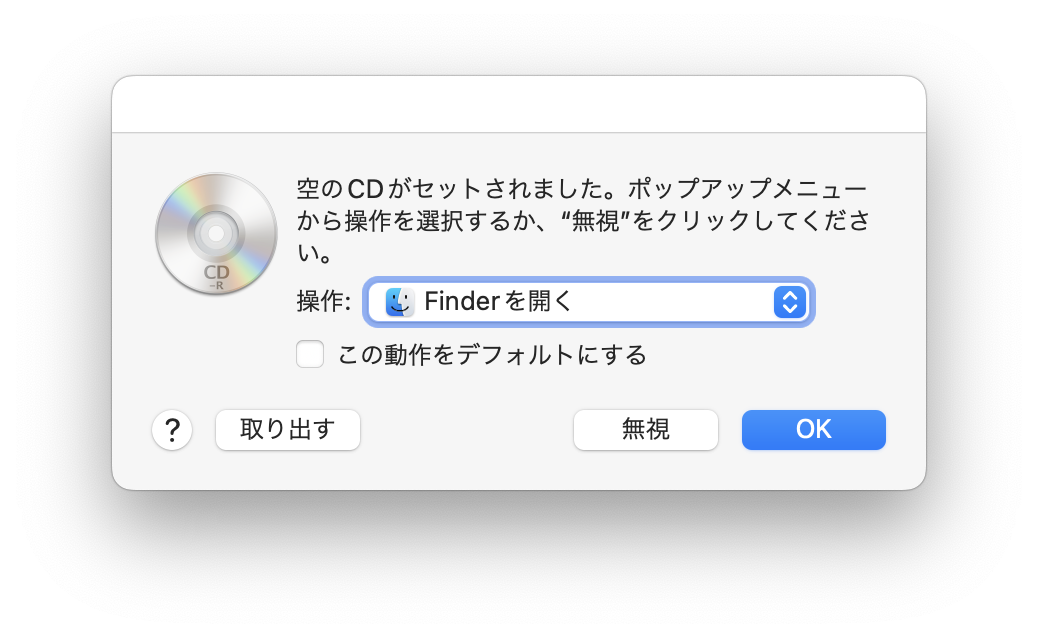Click the この動作をデフォルトにする label text
Viewport: 1038px width, 638px height.
tap(492, 354)
